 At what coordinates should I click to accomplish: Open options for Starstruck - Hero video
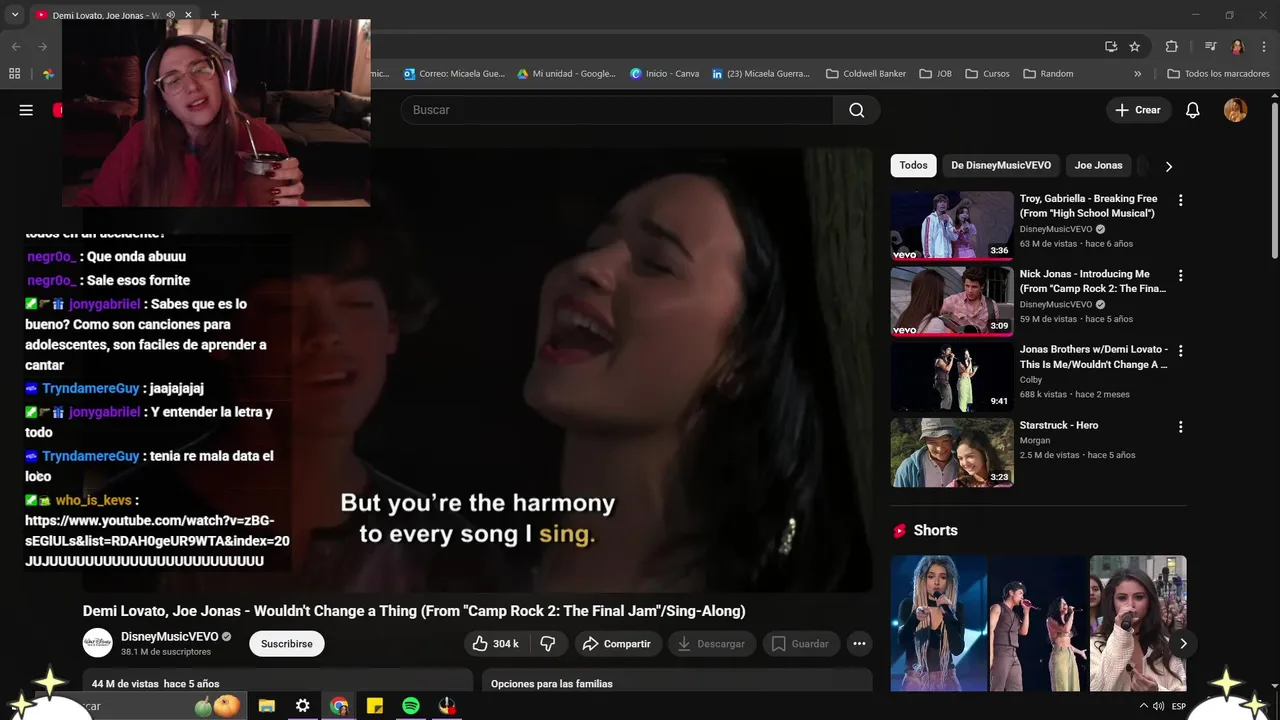(1180, 427)
